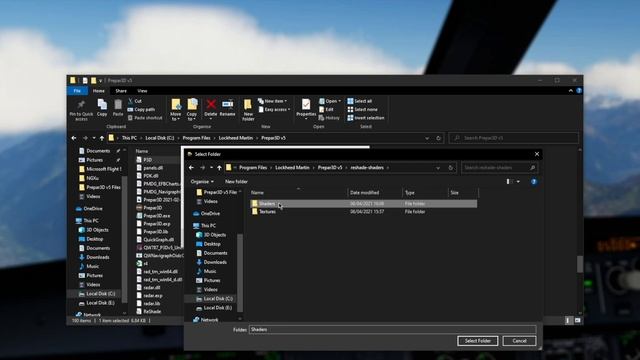Open the Easy access dropdown
This screenshot has width=640, height=360.
click(274, 109)
